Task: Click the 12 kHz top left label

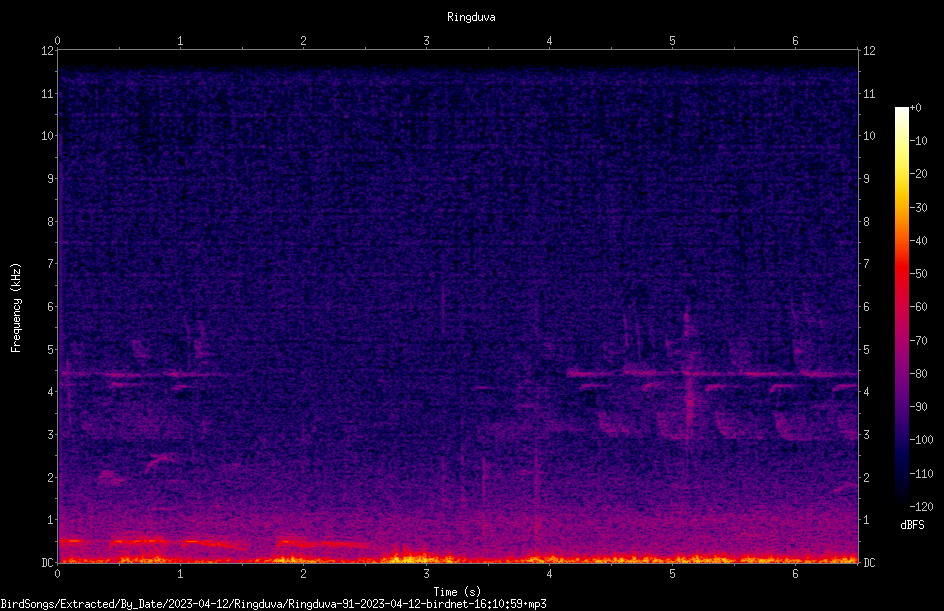Action: 48,51
